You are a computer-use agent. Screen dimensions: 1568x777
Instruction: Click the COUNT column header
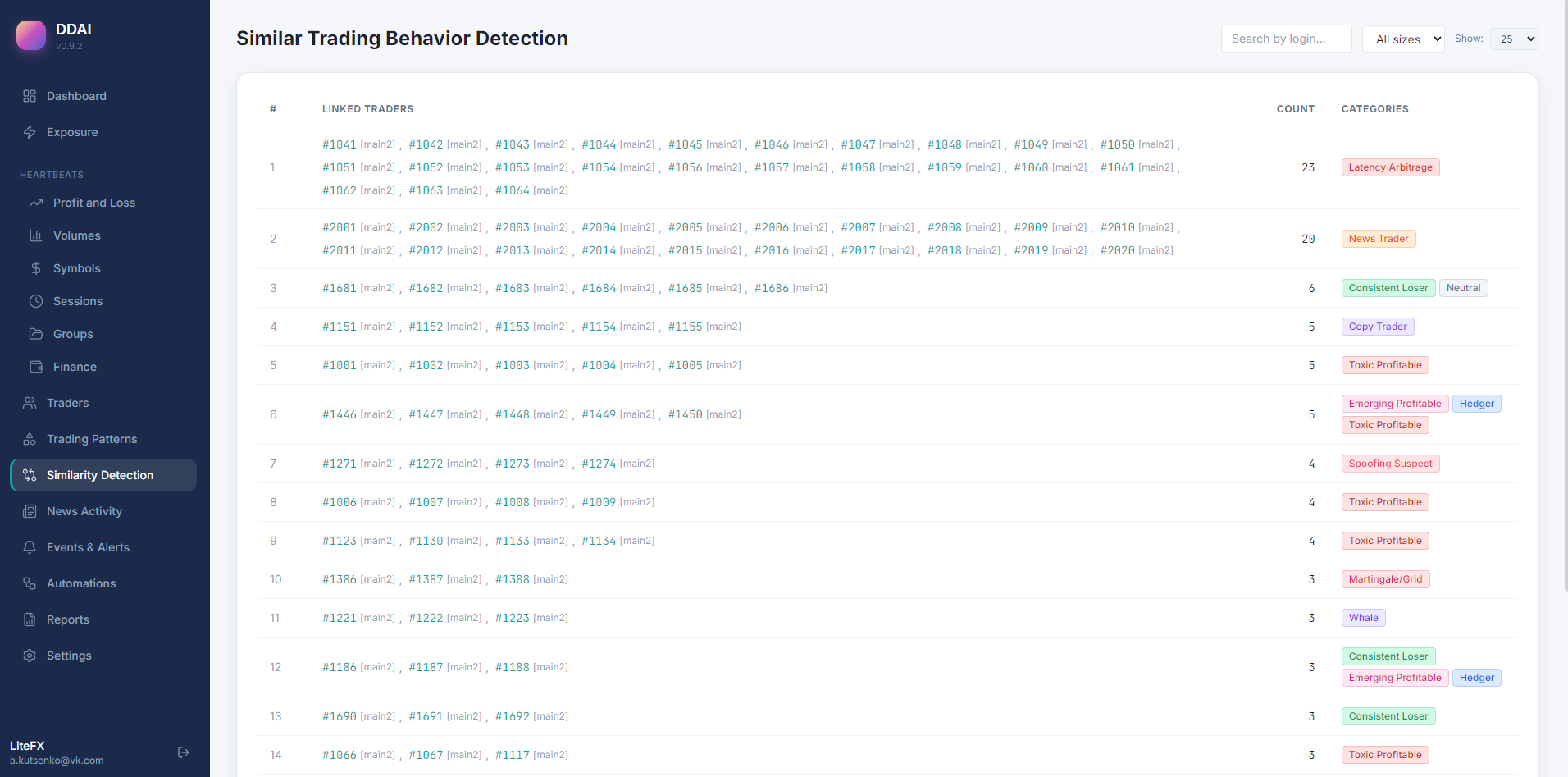(1295, 109)
